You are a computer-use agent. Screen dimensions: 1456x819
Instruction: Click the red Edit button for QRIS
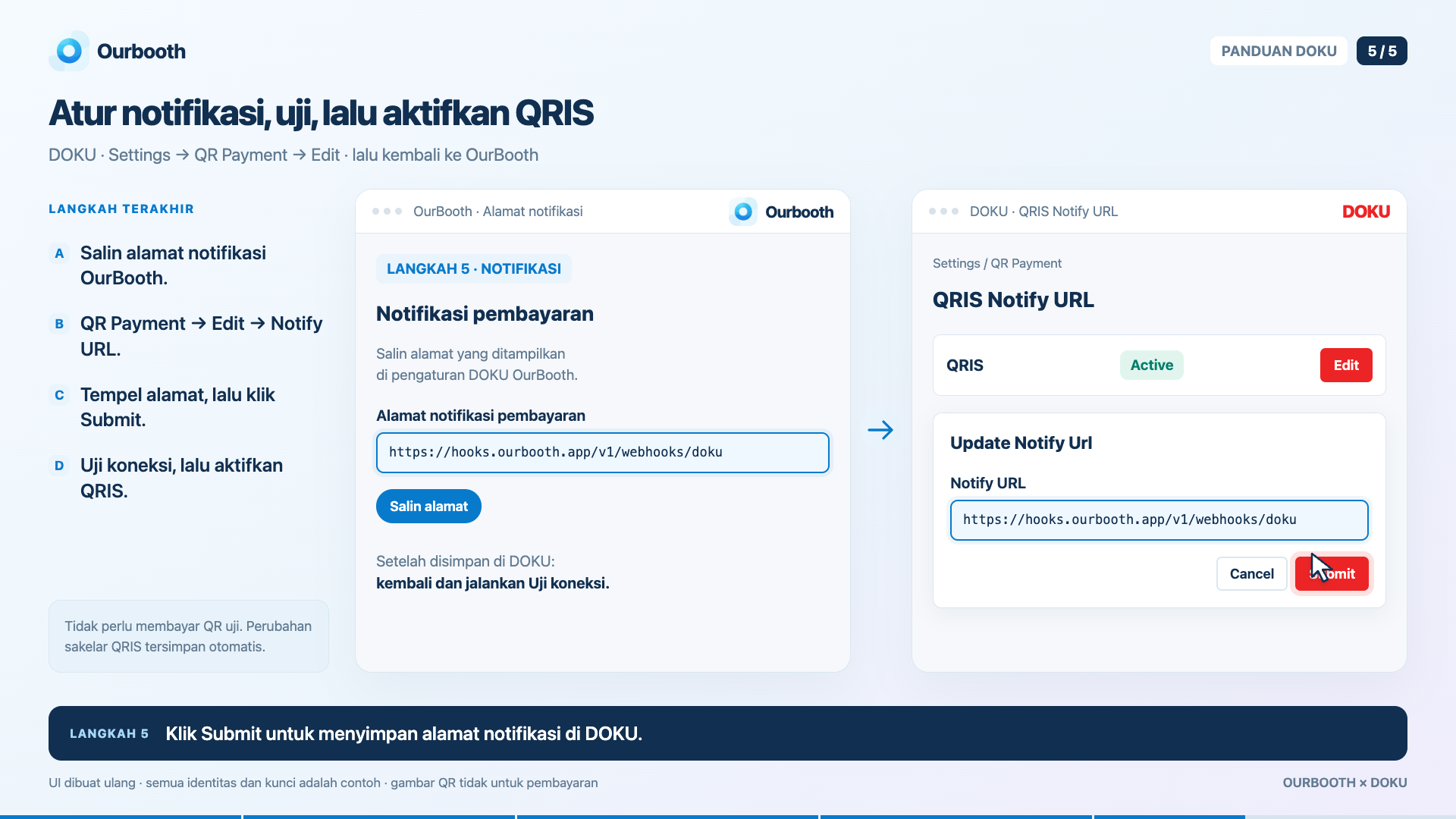[1346, 366]
